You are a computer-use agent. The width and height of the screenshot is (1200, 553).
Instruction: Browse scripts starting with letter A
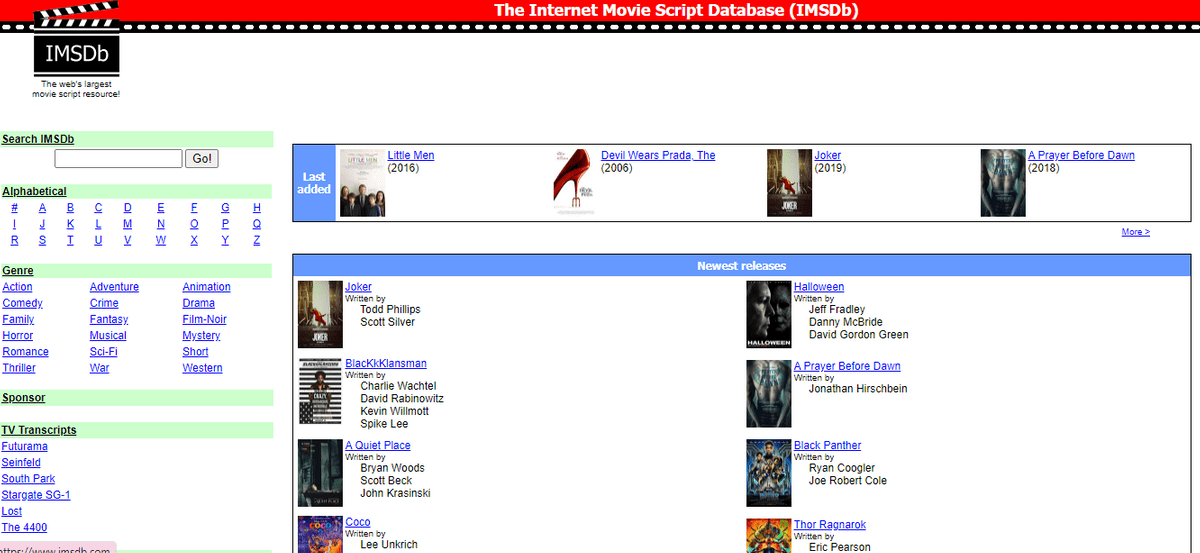[x=43, y=208]
